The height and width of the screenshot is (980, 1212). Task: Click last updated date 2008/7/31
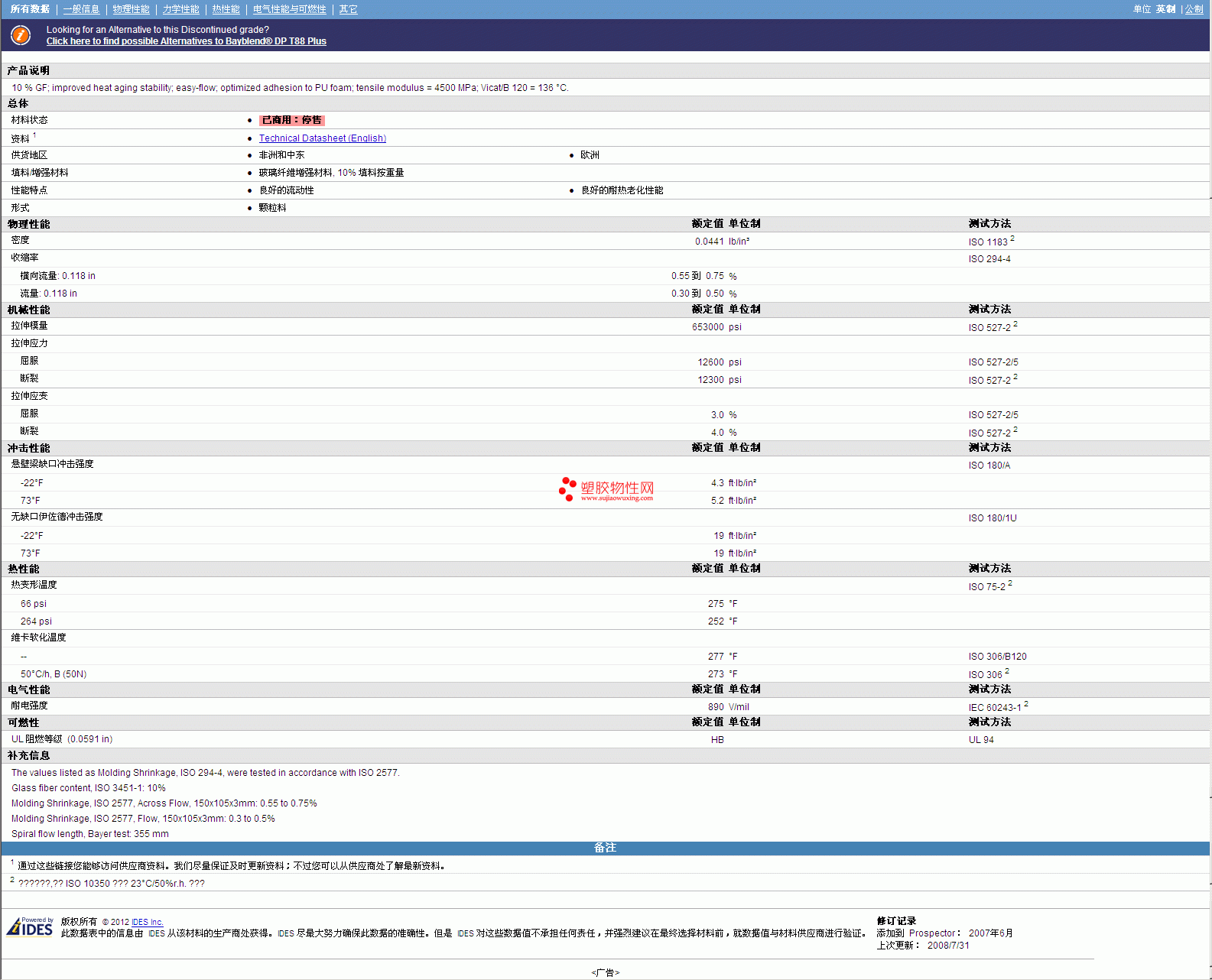pyautogui.click(x=948, y=946)
